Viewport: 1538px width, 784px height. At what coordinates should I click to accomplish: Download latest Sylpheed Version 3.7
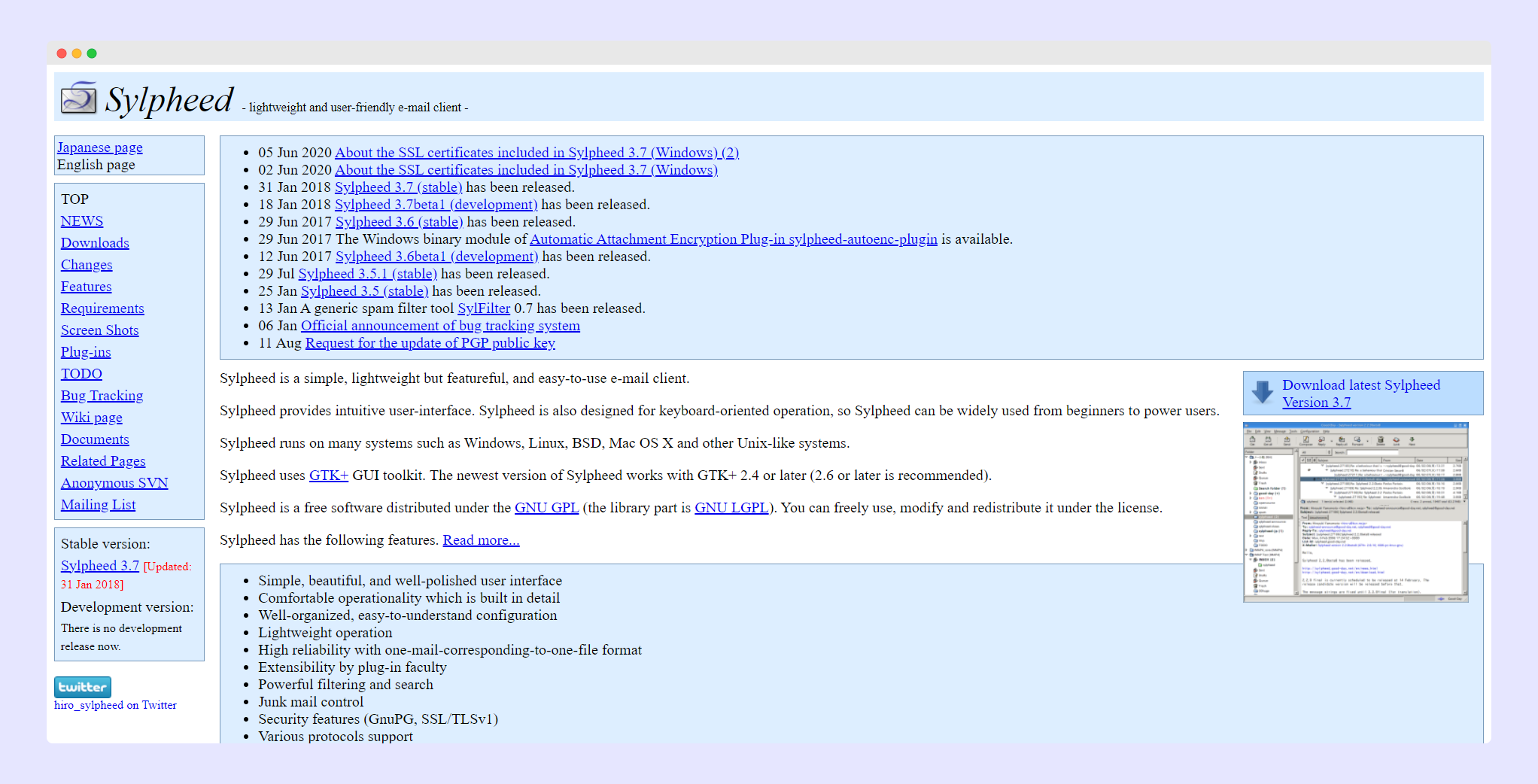click(1360, 394)
